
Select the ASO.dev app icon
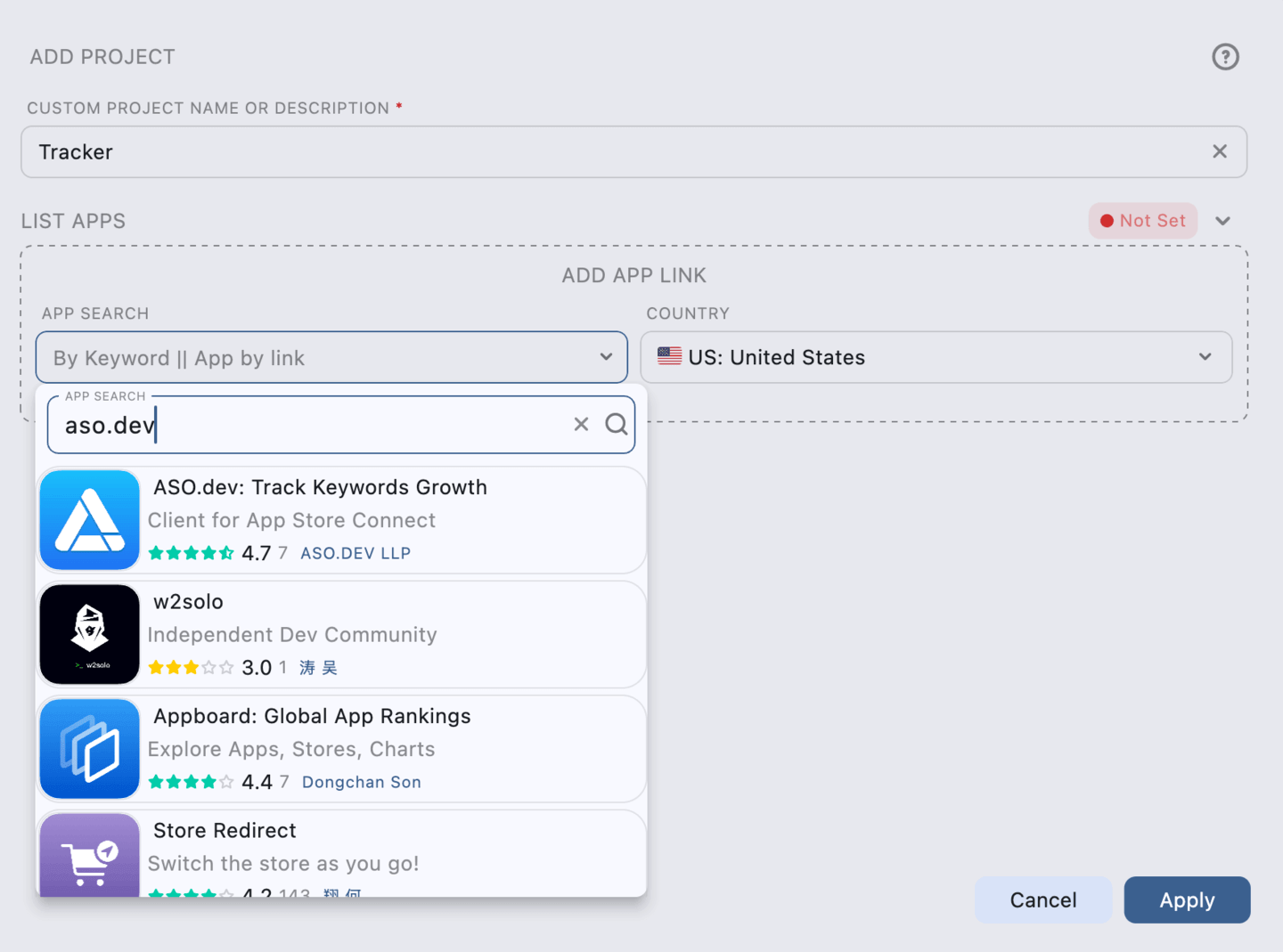(89, 520)
